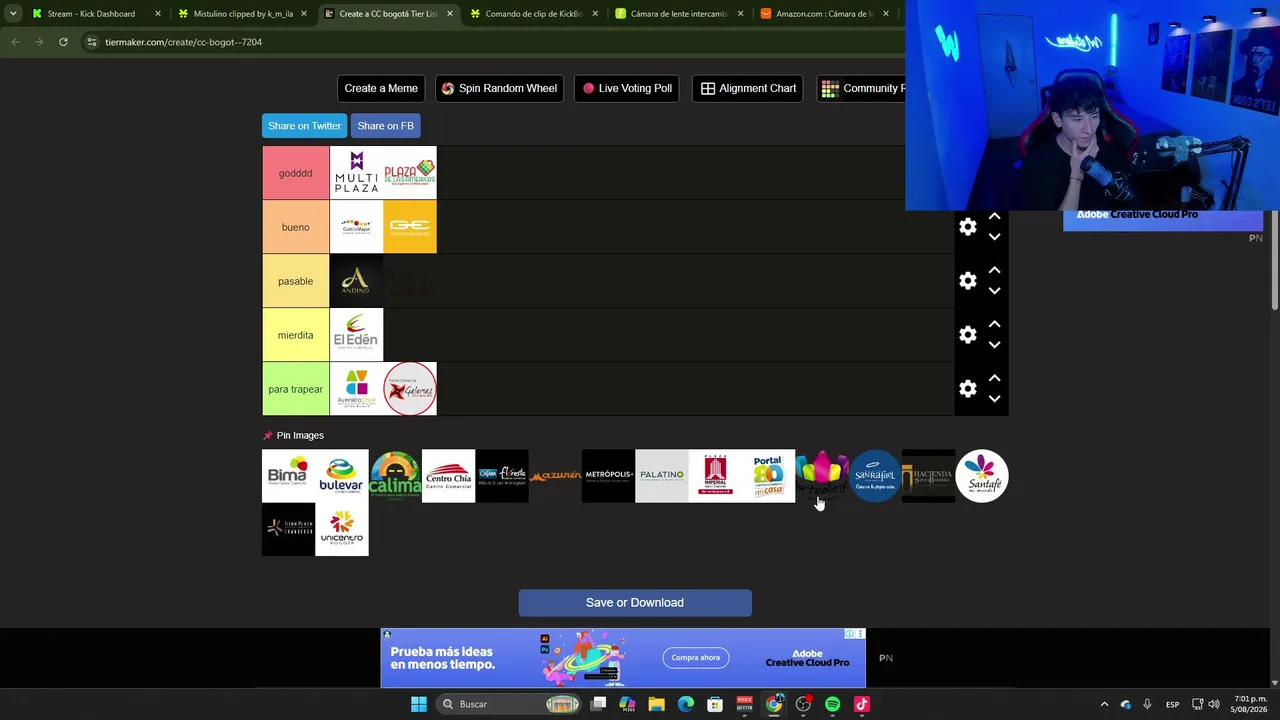The image size is (1280, 720).
Task: Switch to the Mistulino clipped tab
Action: tap(243, 14)
